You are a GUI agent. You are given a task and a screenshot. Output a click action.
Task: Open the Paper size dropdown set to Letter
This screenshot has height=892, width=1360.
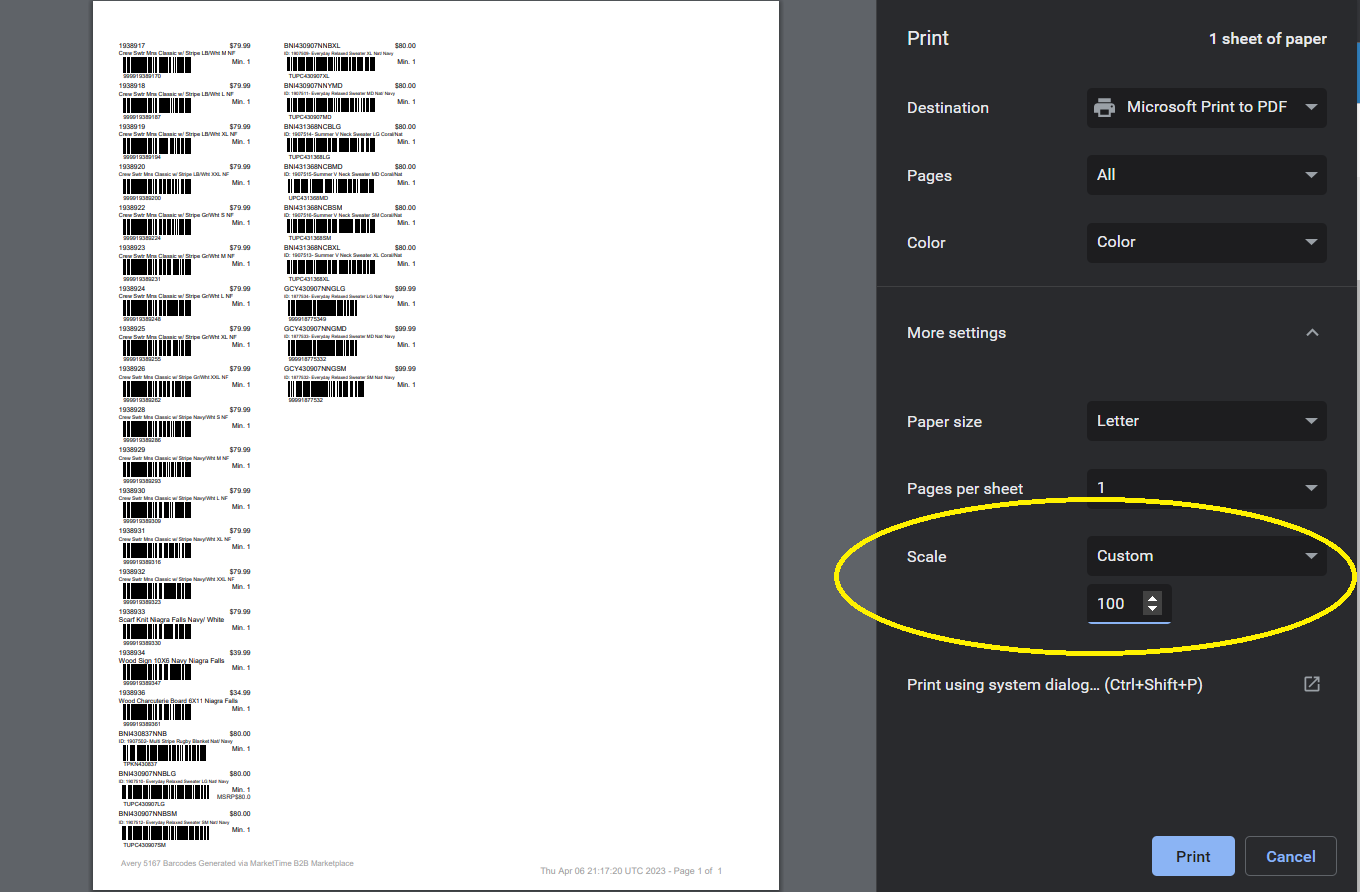1206,421
